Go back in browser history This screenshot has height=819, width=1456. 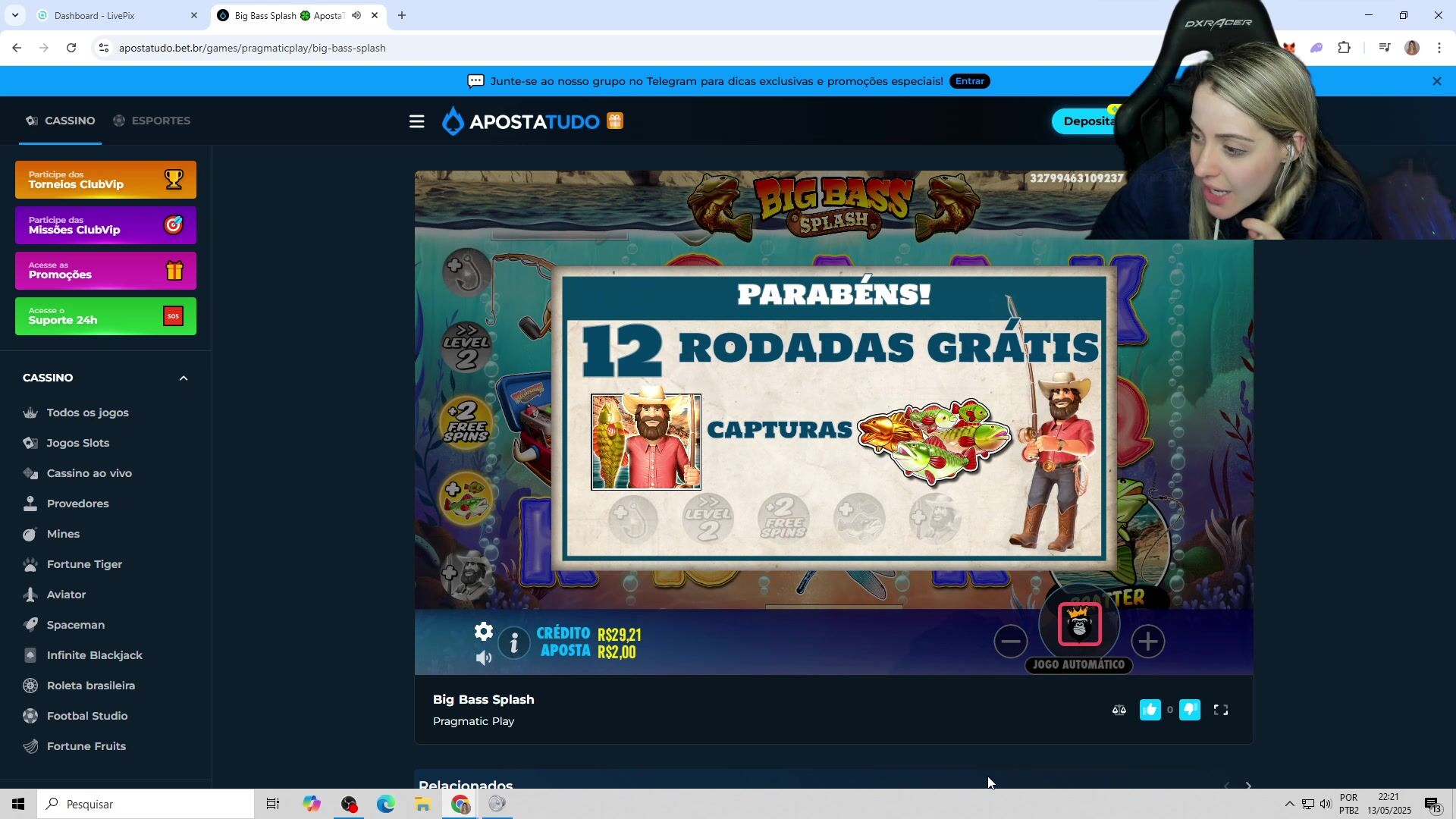(x=17, y=48)
